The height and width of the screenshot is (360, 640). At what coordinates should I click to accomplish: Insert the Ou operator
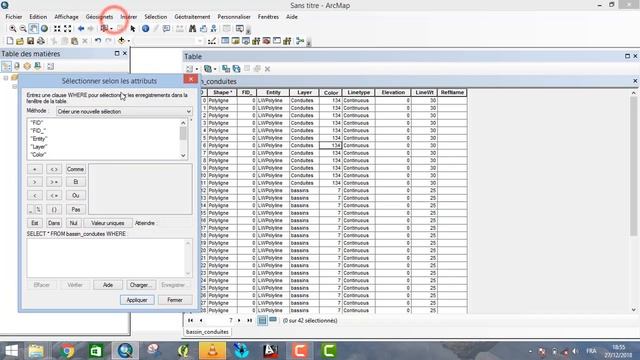tap(76, 196)
